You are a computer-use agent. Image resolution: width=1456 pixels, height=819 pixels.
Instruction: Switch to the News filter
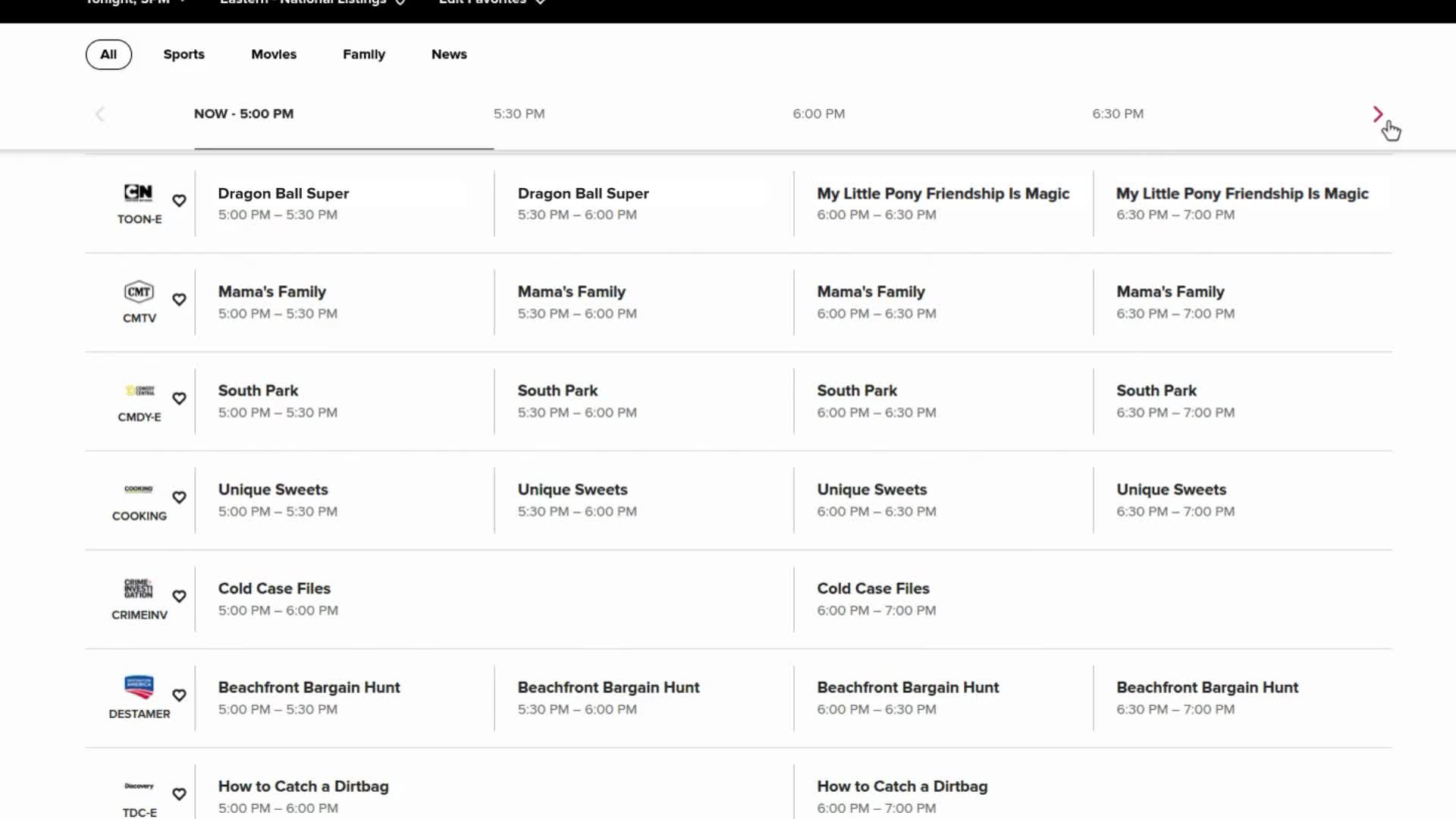pos(449,55)
